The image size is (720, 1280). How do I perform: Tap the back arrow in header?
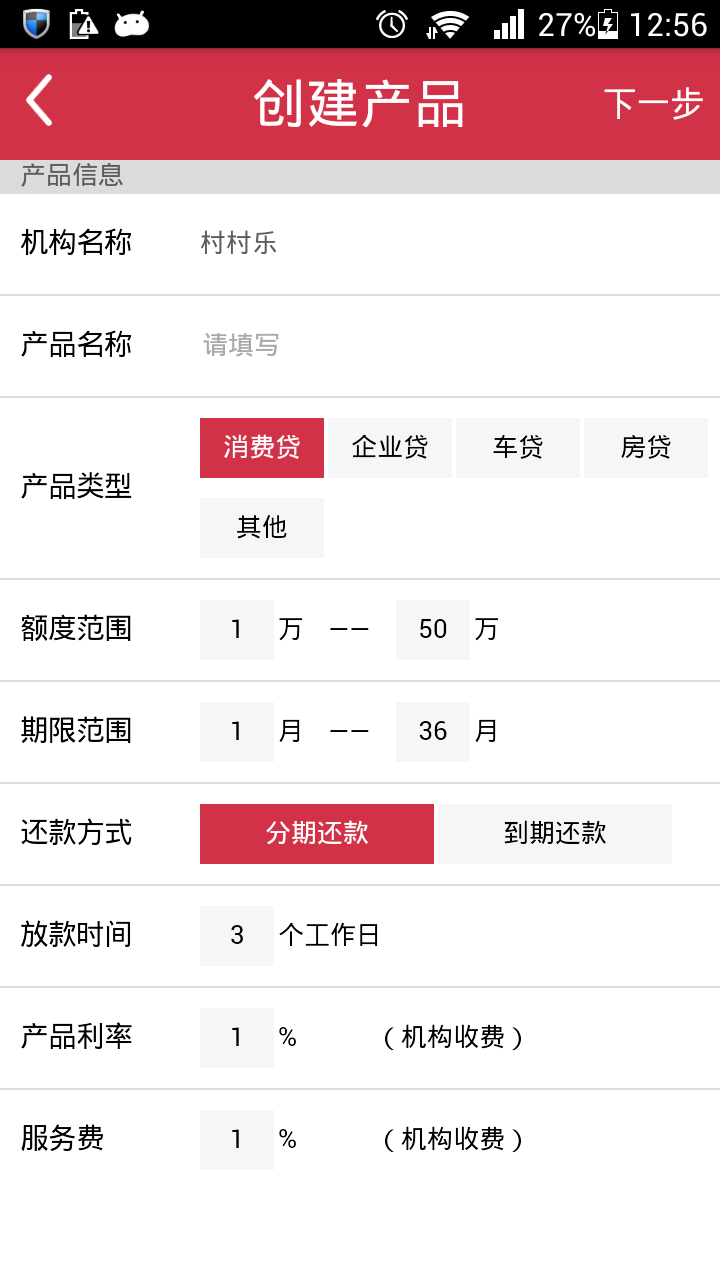(40, 102)
